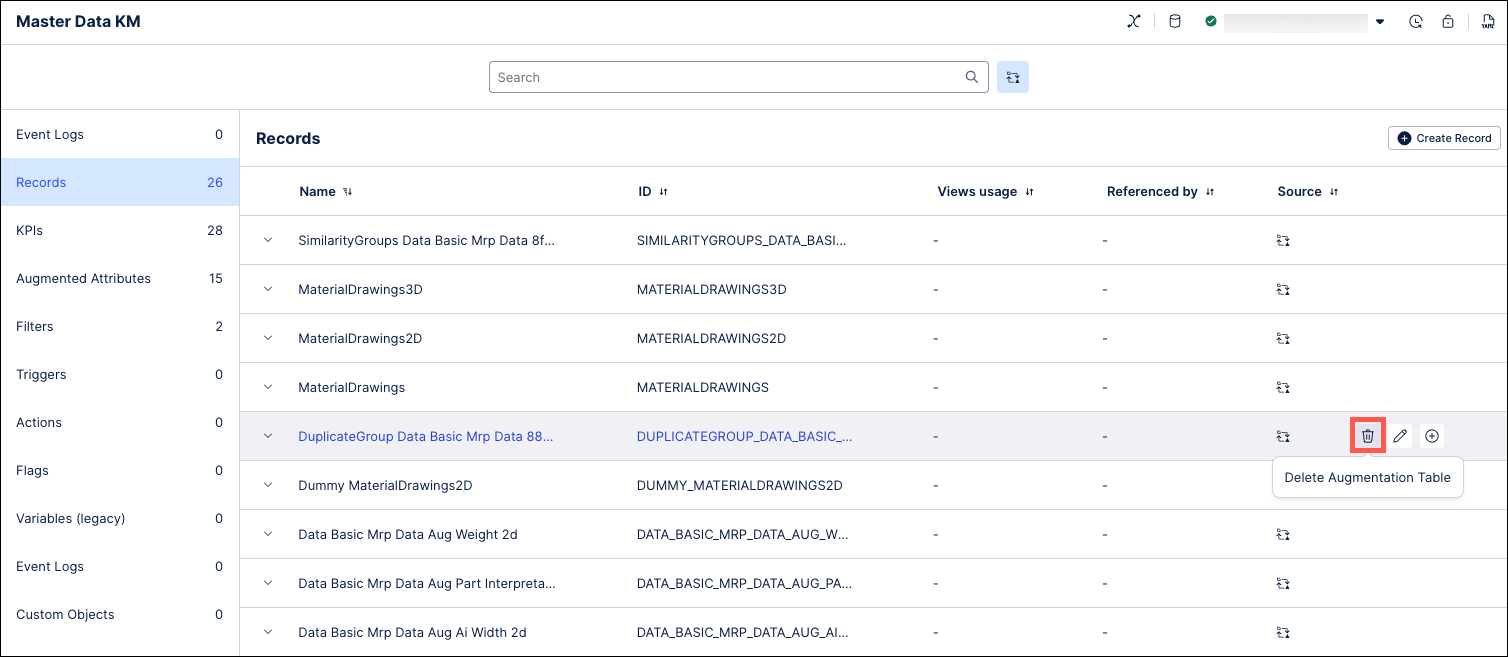Screen dimensions: 1508x657
Task: Click the DUPLICATEGROUP_DATA_BASIC_... ID link
Action: [x=745, y=436]
